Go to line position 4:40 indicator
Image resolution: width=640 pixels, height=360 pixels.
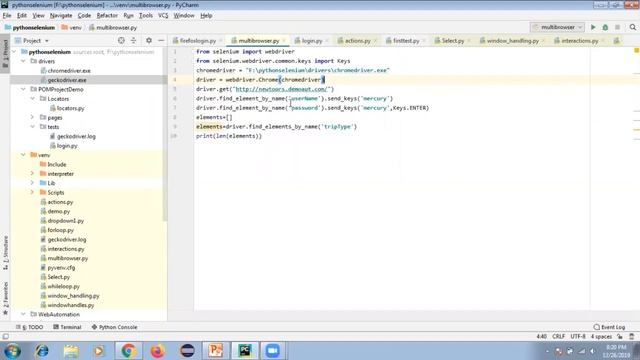coord(541,337)
